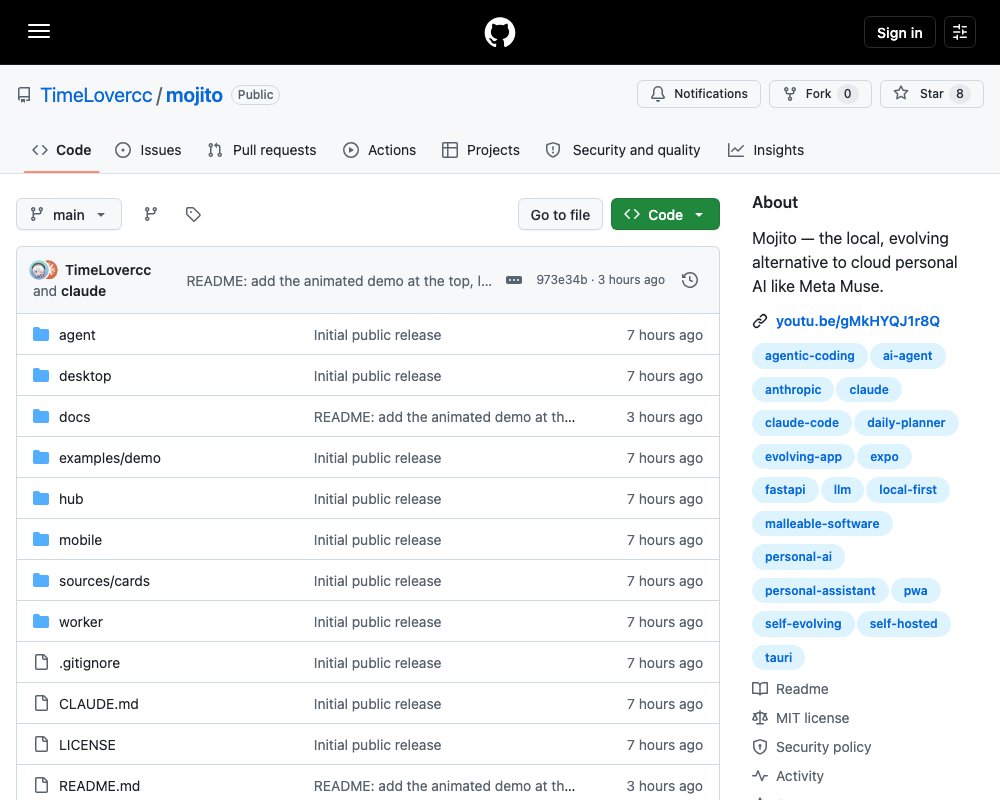Image resolution: width=1000 pixels, height=800 pixels.
Task: Open the Projects tab
Action: [x=481, y=150]
